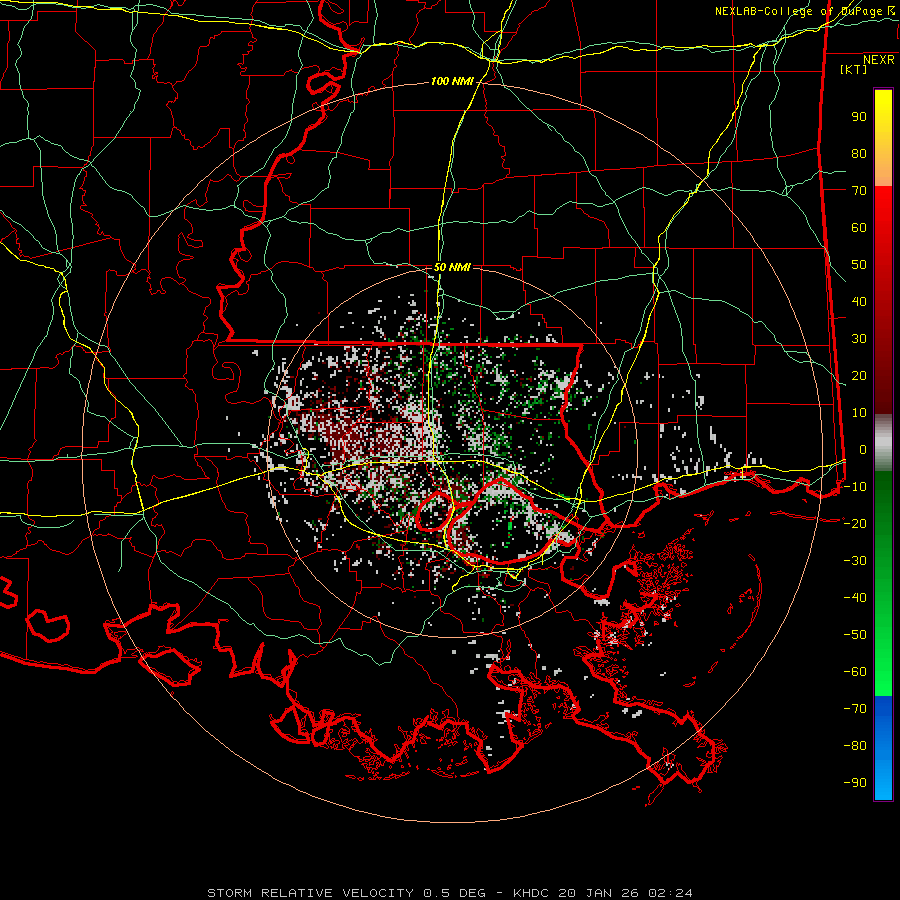Click the [KT] units label
This screenshot has height=900, width=900.
coord(853,69)
